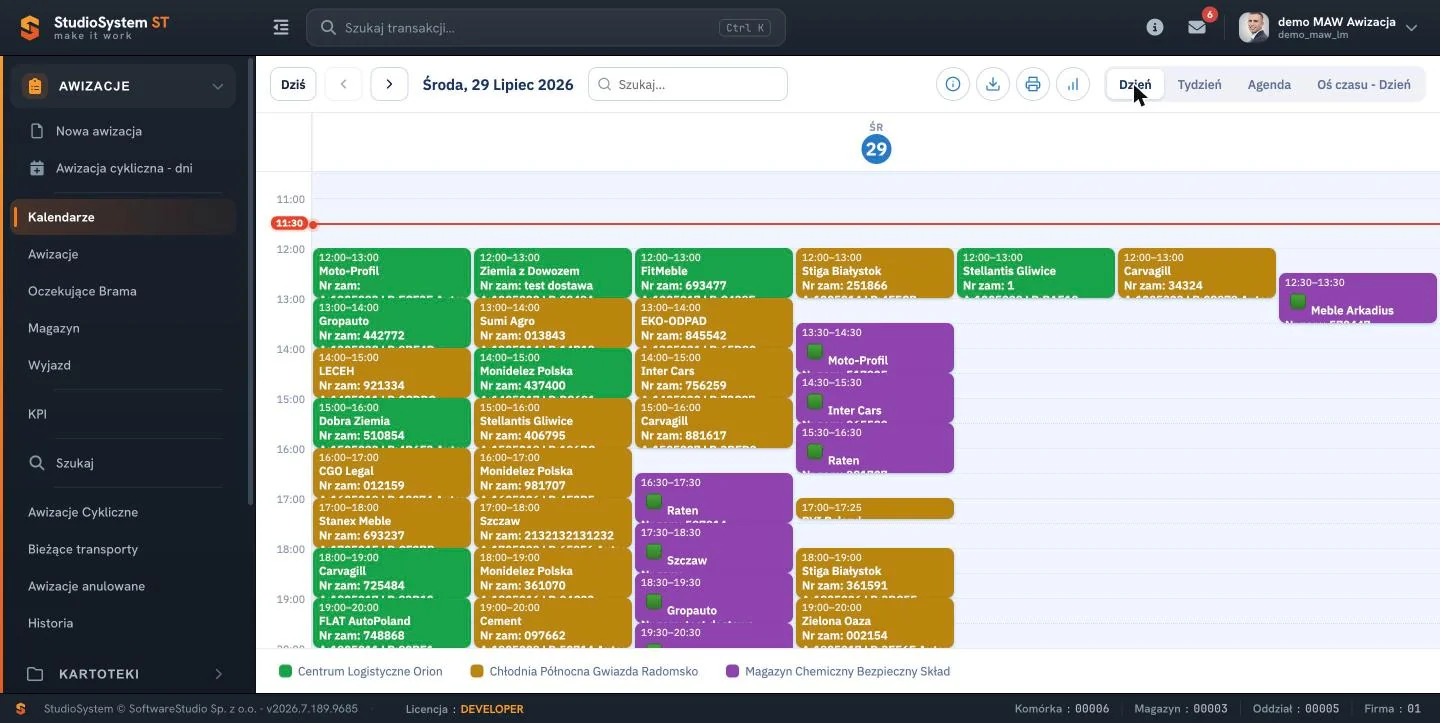
Task: Open CGO Legal 16:00–17:00 appointment
Action: 392,473
